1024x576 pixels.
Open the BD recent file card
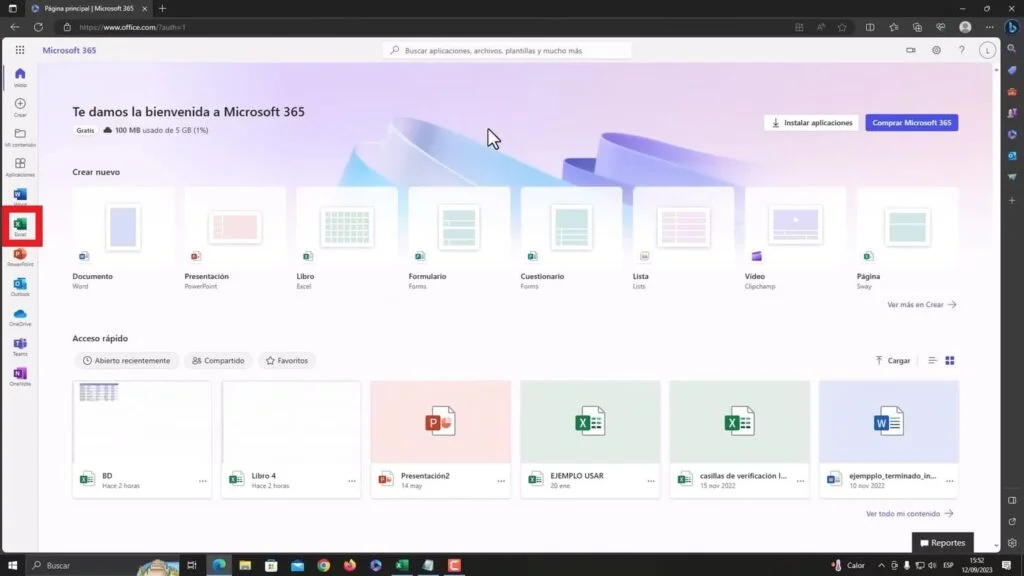(142, 440)
